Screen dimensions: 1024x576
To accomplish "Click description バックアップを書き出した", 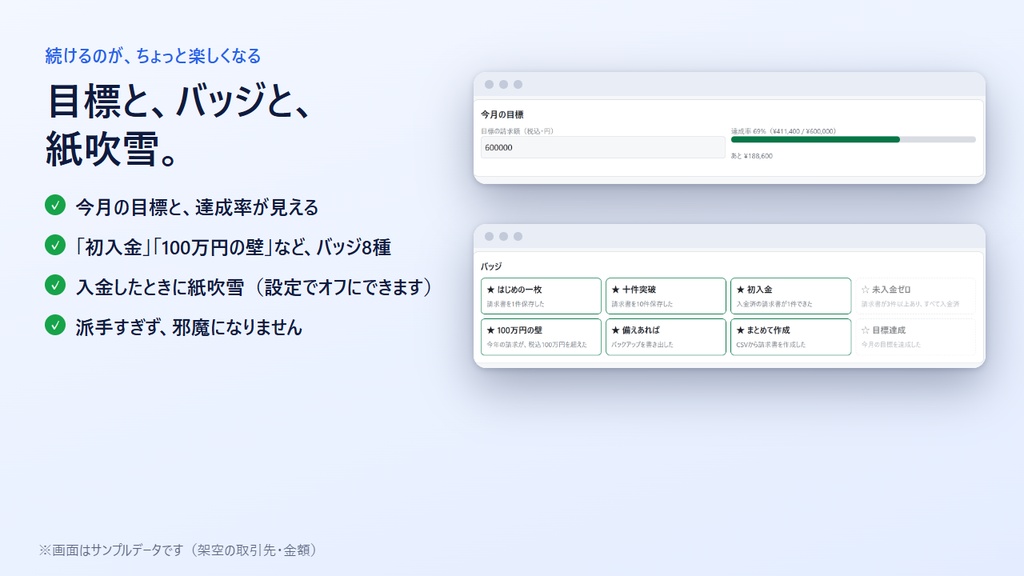I will point(642,345).
